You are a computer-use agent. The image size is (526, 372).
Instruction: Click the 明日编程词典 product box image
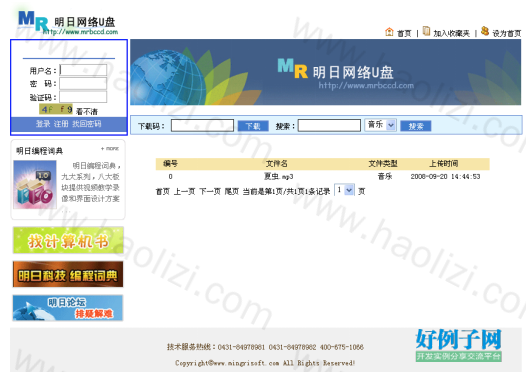[x=35, y=184]
